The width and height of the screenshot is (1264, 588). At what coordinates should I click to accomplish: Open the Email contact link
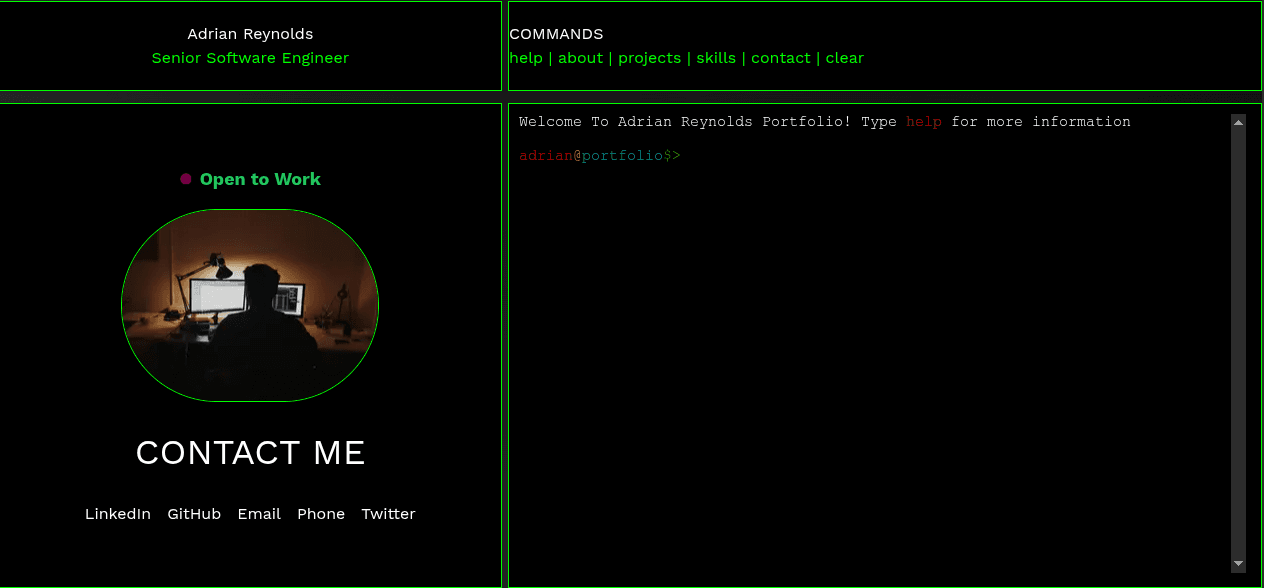coord(259,513)
